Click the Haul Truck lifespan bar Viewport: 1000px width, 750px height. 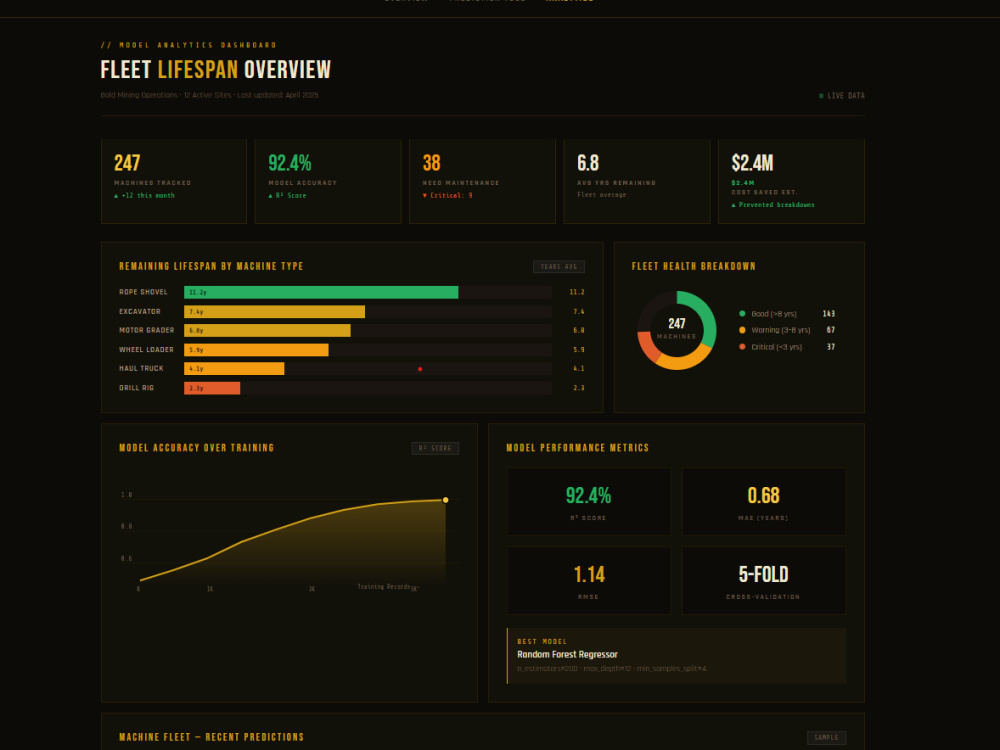(x=234, y=369)
